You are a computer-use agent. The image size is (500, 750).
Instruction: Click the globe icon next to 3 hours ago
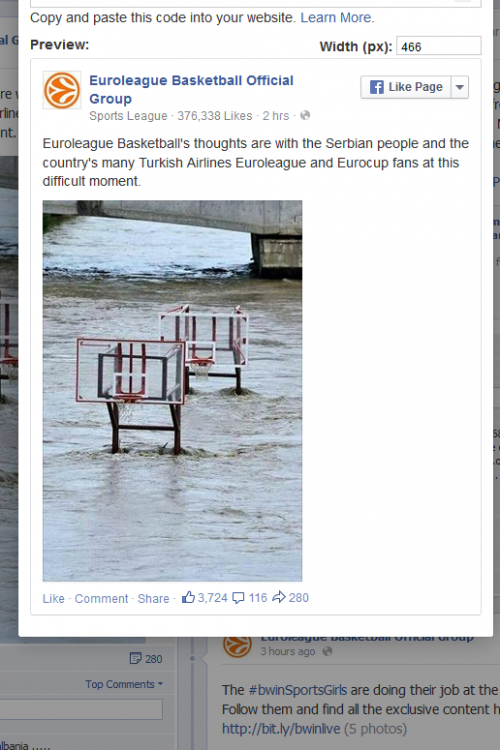(x=327, y=651)
